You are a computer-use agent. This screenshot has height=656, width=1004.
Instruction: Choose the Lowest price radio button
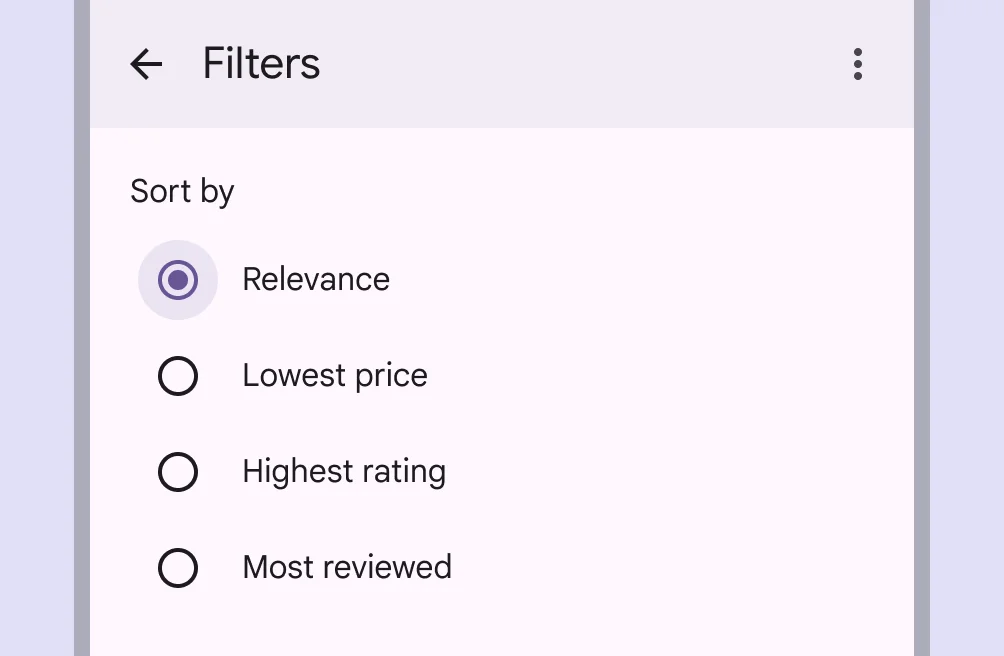tap(178, 376)
